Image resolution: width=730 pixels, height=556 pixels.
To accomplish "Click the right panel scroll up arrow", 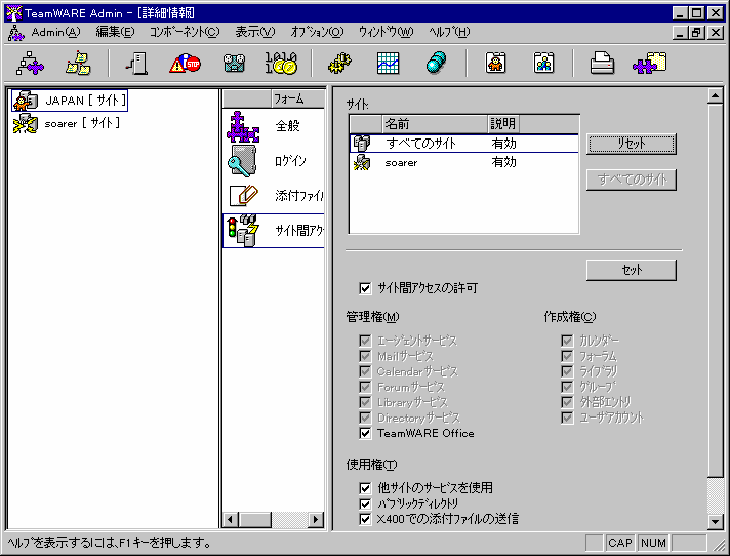I will pyautogui.click(x=715, y=96).
